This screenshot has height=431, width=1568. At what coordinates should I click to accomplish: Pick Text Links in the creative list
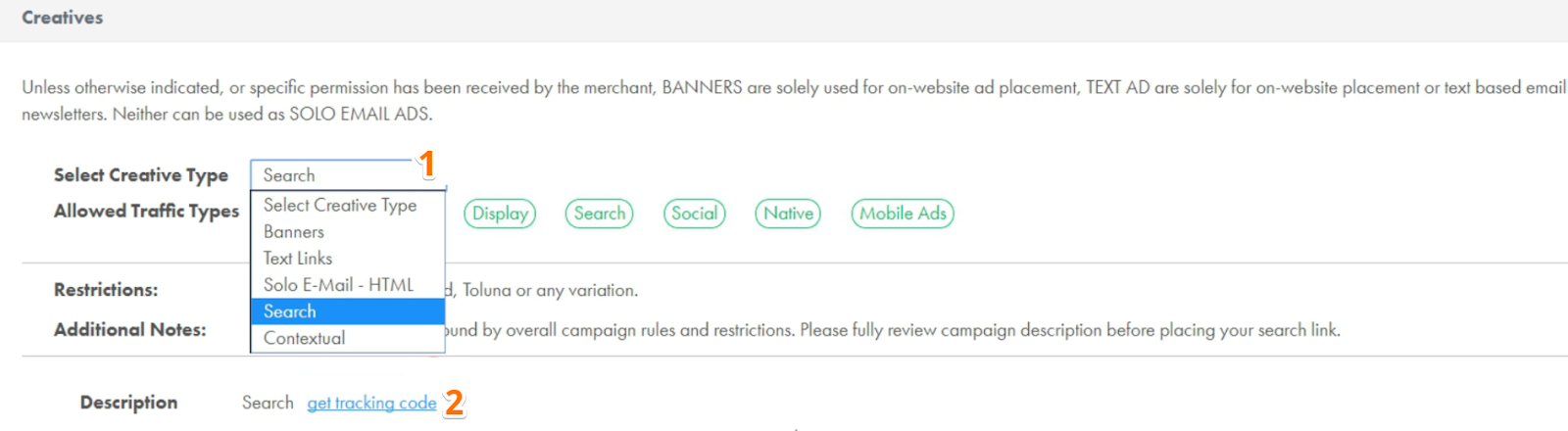[x=298, y=259]
